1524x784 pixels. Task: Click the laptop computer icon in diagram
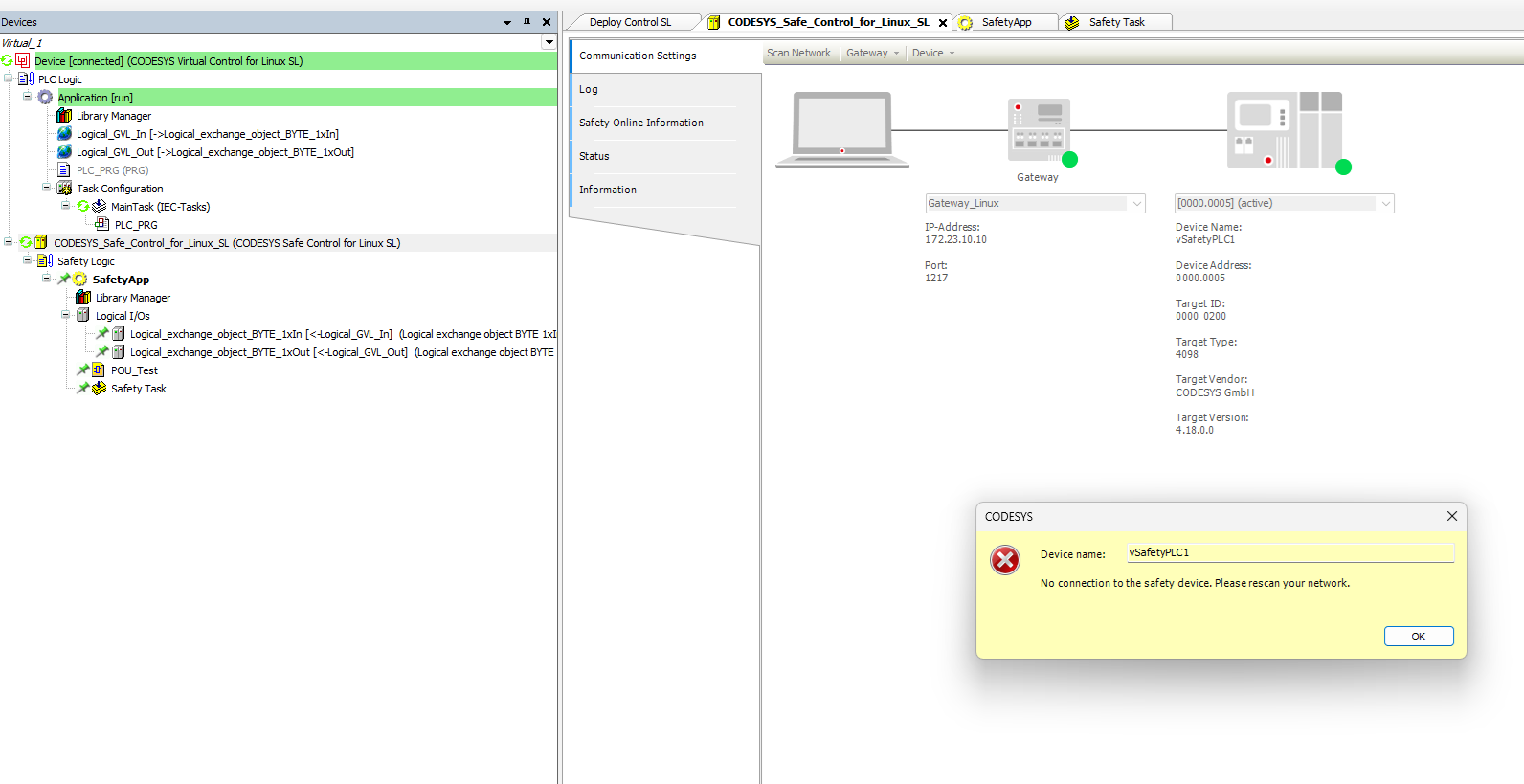point(842,129)
